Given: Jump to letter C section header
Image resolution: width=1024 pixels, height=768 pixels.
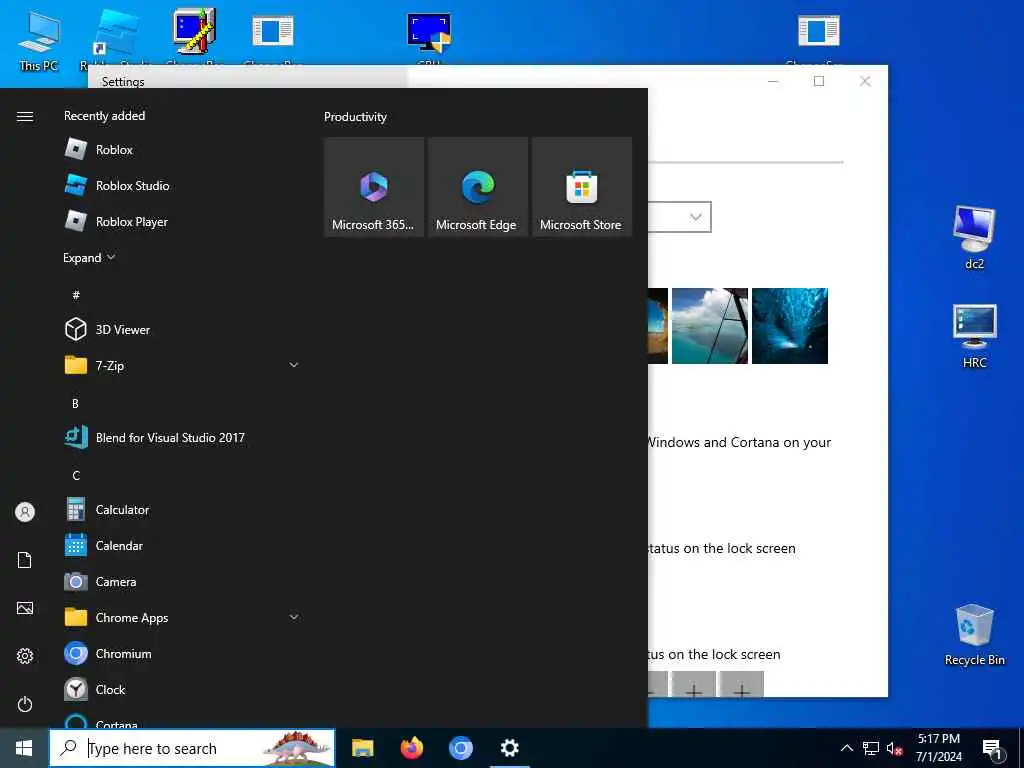Looking at the screenshot, I should 76,475.
